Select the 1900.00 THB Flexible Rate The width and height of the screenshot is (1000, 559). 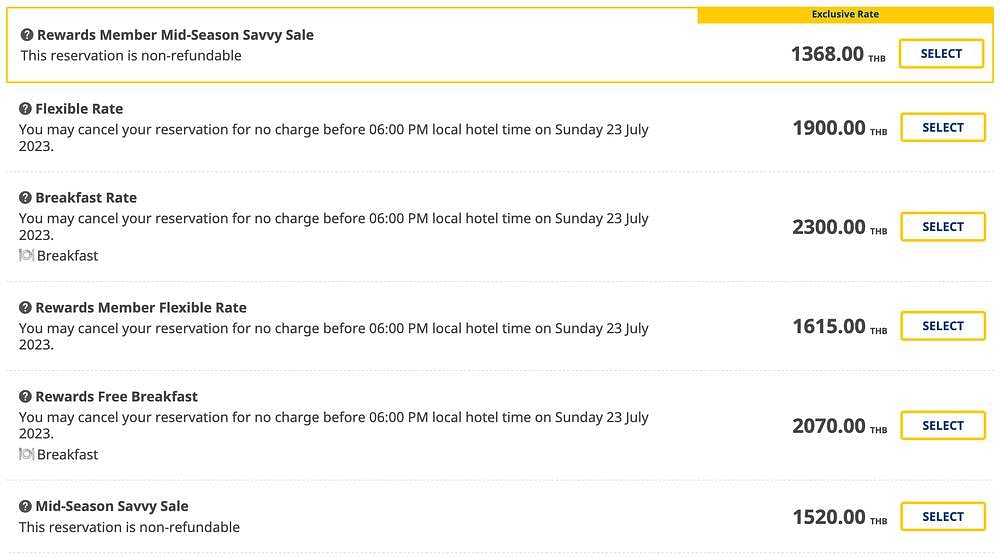[x=943, y=127]
